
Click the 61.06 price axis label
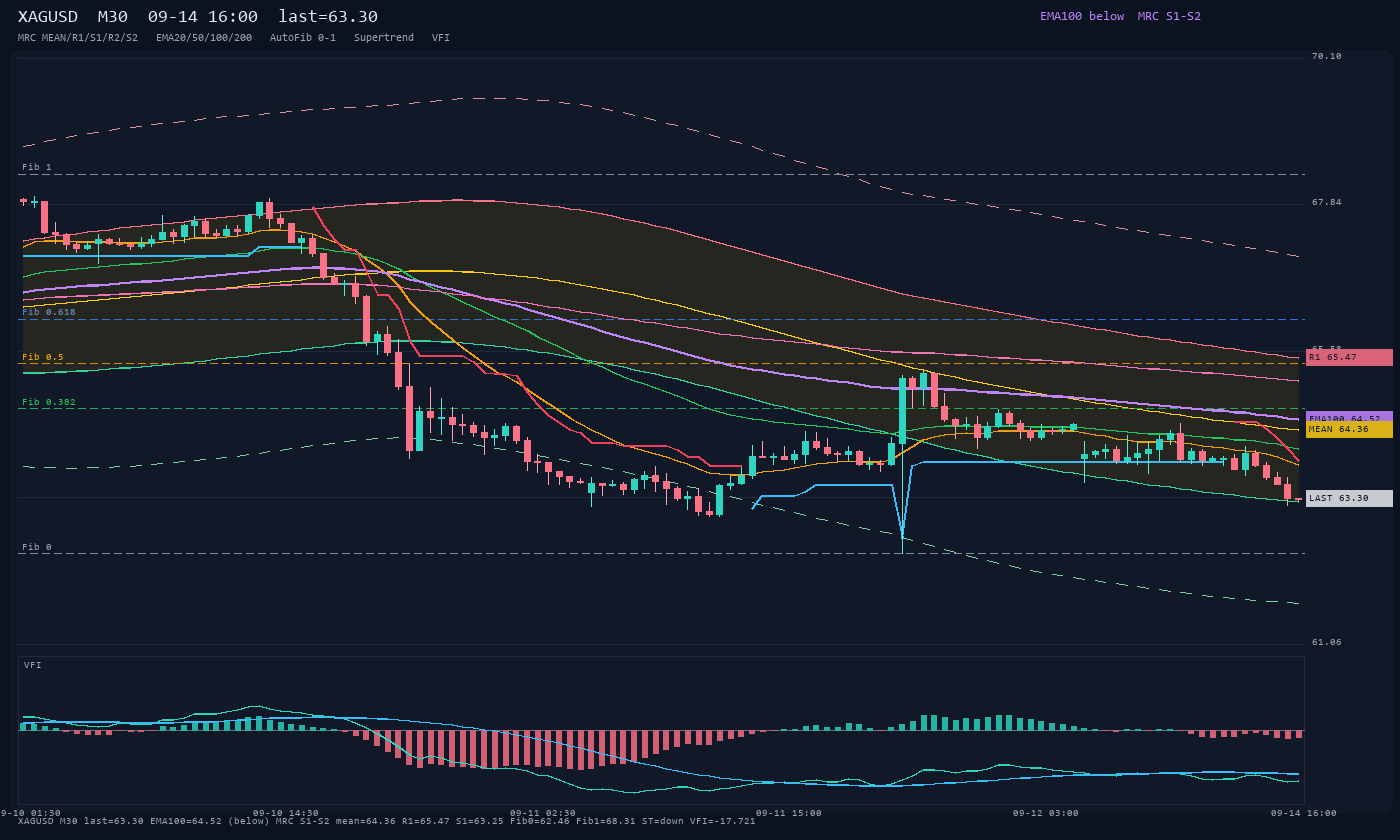click(1327, 642)
